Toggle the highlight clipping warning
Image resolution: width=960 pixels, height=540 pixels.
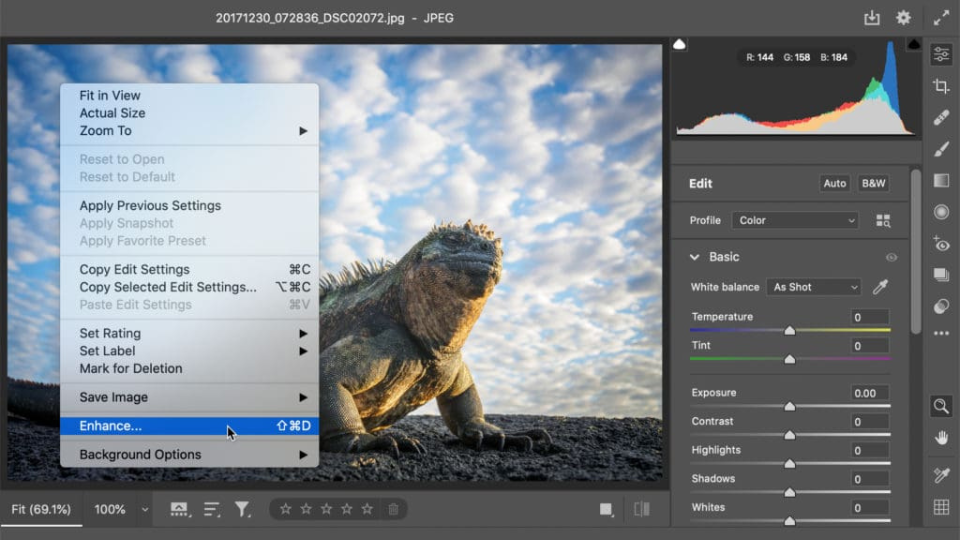point(913,45)
